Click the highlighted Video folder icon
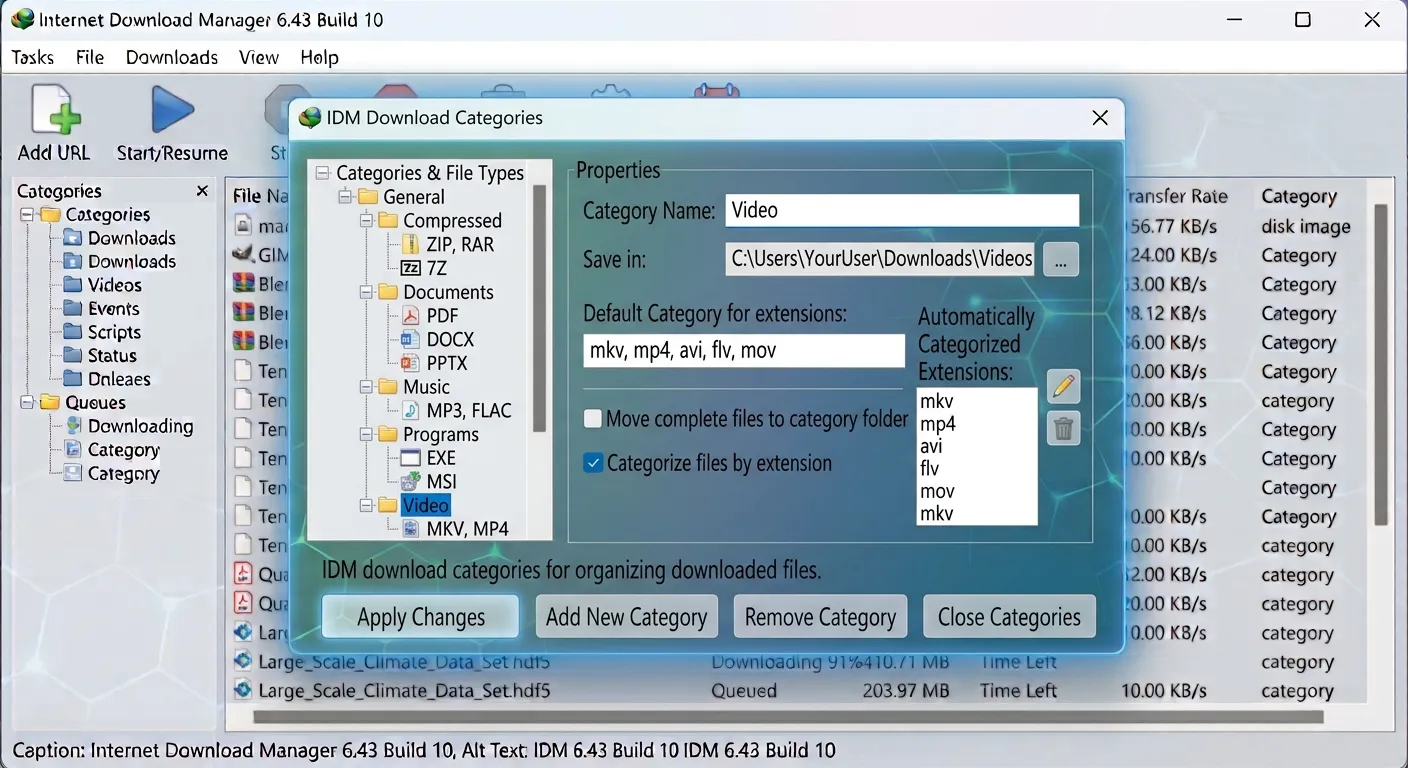Screen dimensions: 1408x768 [x=388, y=506]
